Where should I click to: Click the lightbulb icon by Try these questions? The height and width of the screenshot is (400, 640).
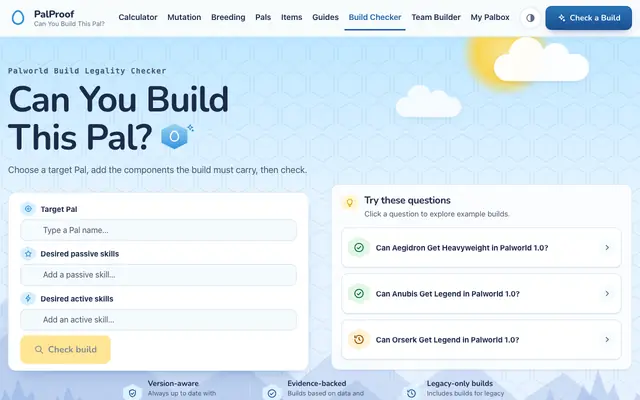click(x=349, y=202)
